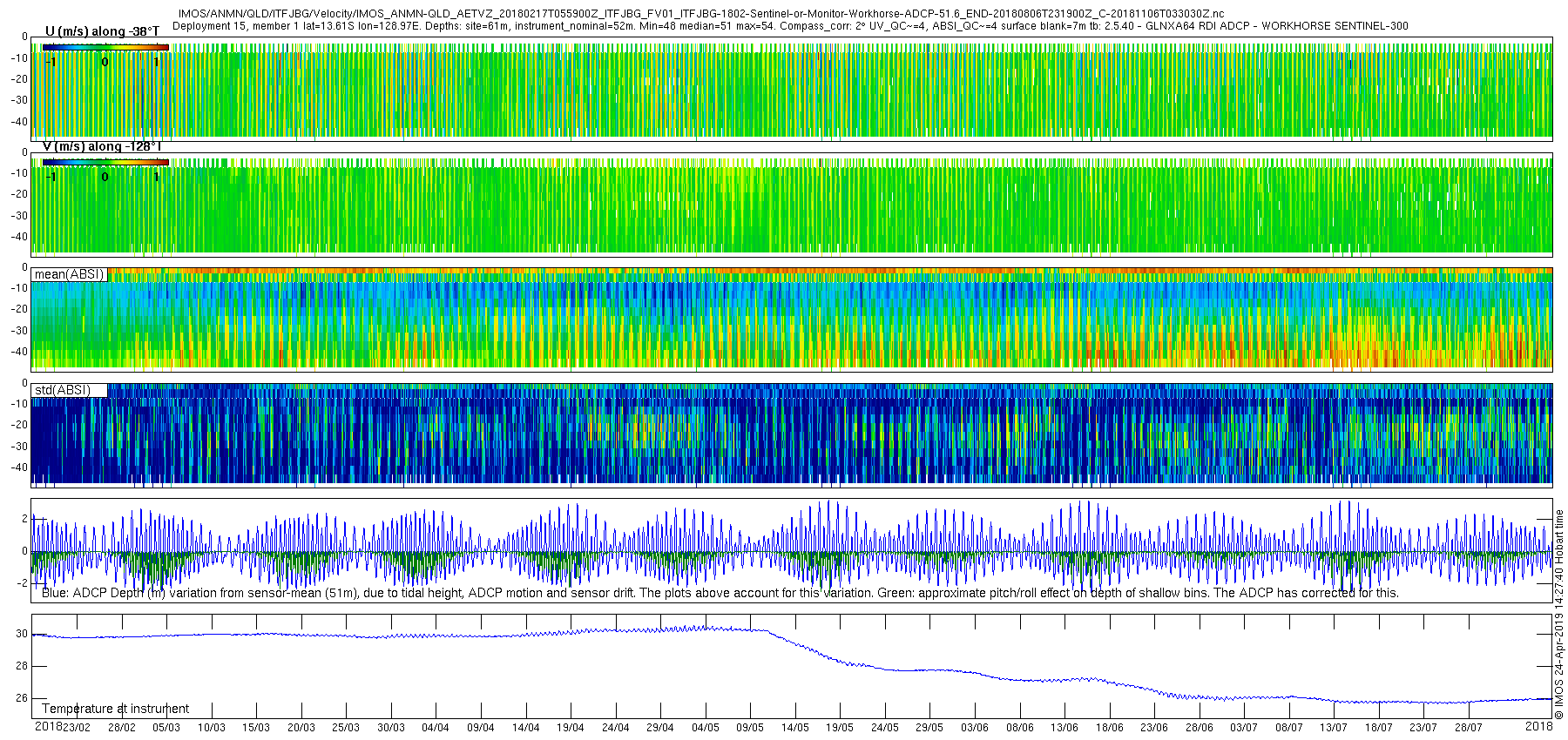Click the '23/02' date tick label

click(77, 727)
